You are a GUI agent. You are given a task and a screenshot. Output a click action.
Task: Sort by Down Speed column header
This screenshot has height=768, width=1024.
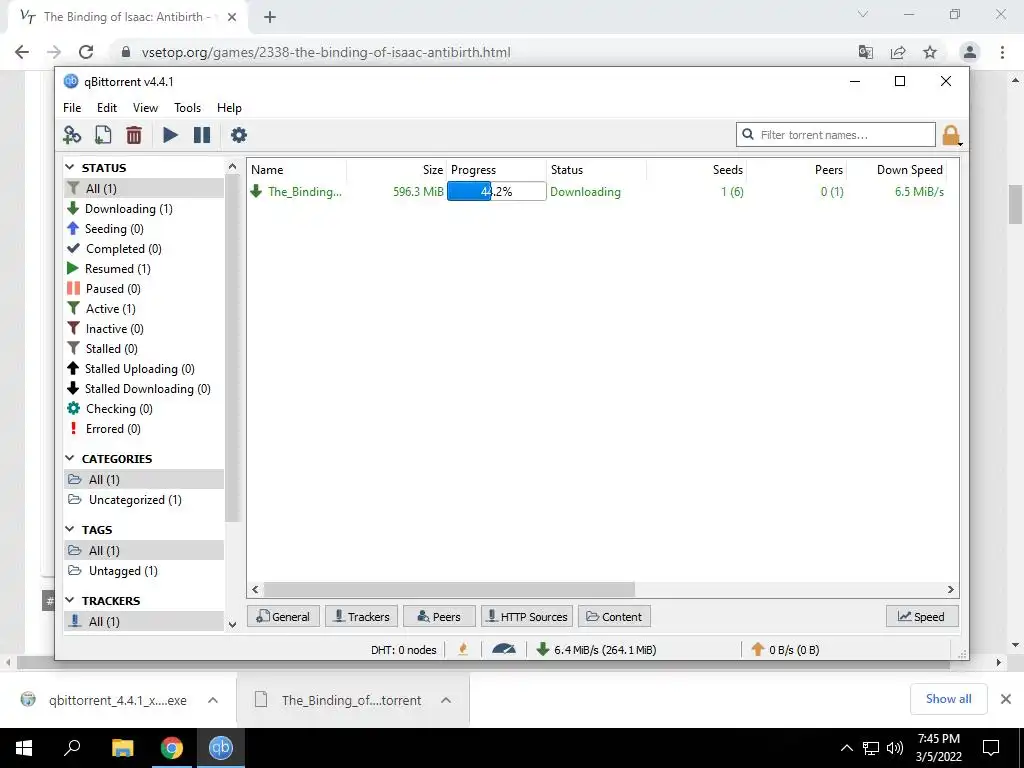tap(897, 170)
